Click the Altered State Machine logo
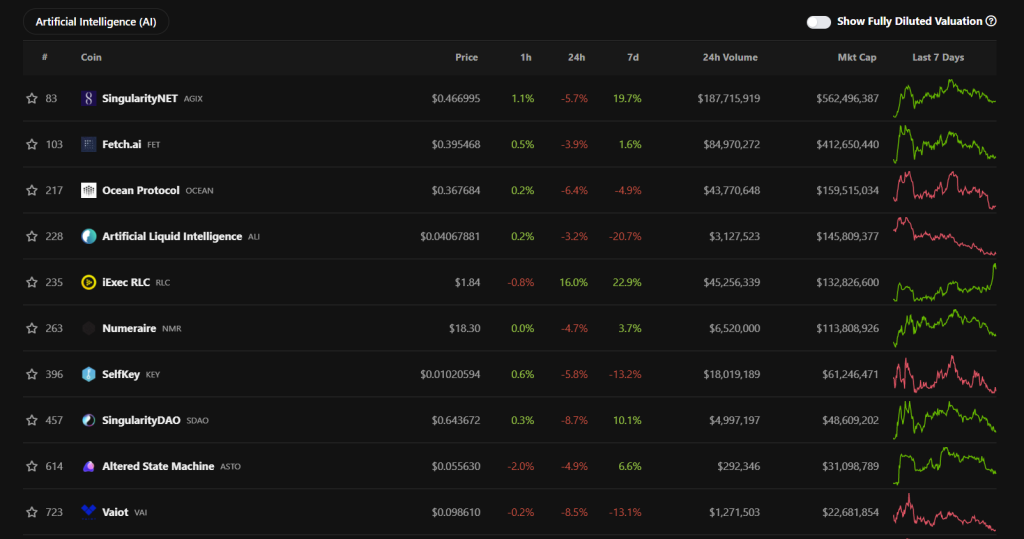 (x=89, y=466)
